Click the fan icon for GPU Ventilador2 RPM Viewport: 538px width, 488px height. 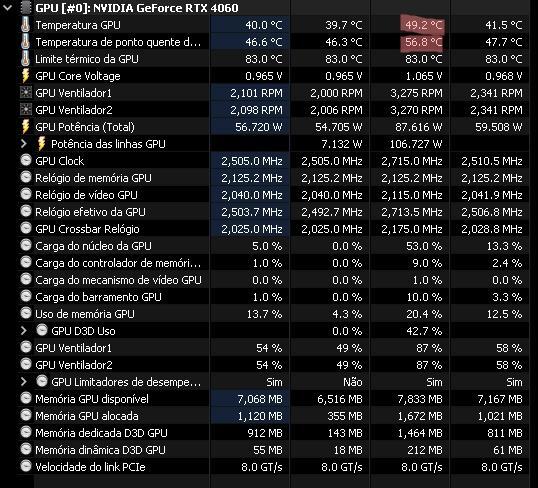click(x=25, y=110)
